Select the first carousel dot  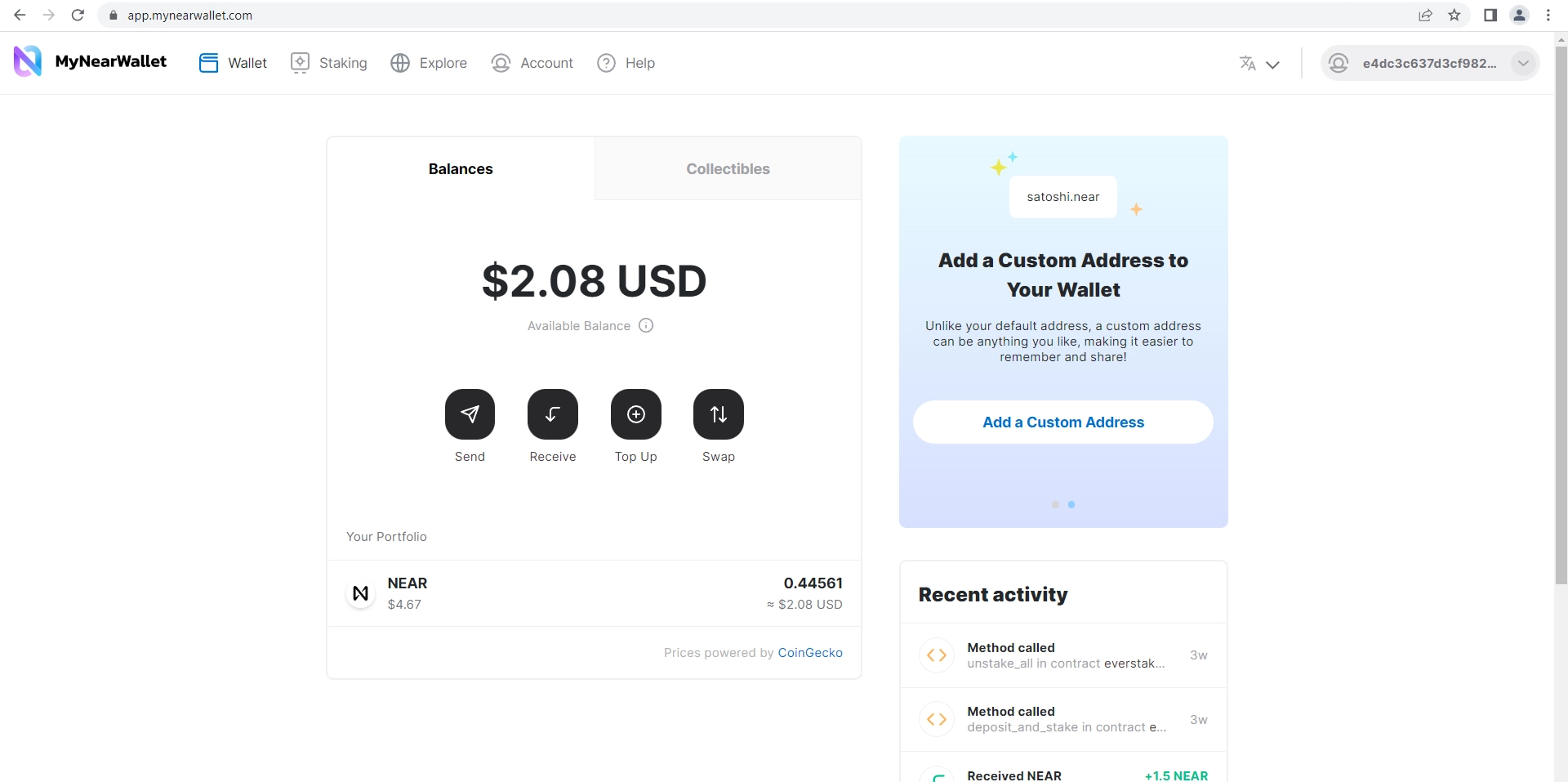pyautogui.click(x=1055, y=505)
